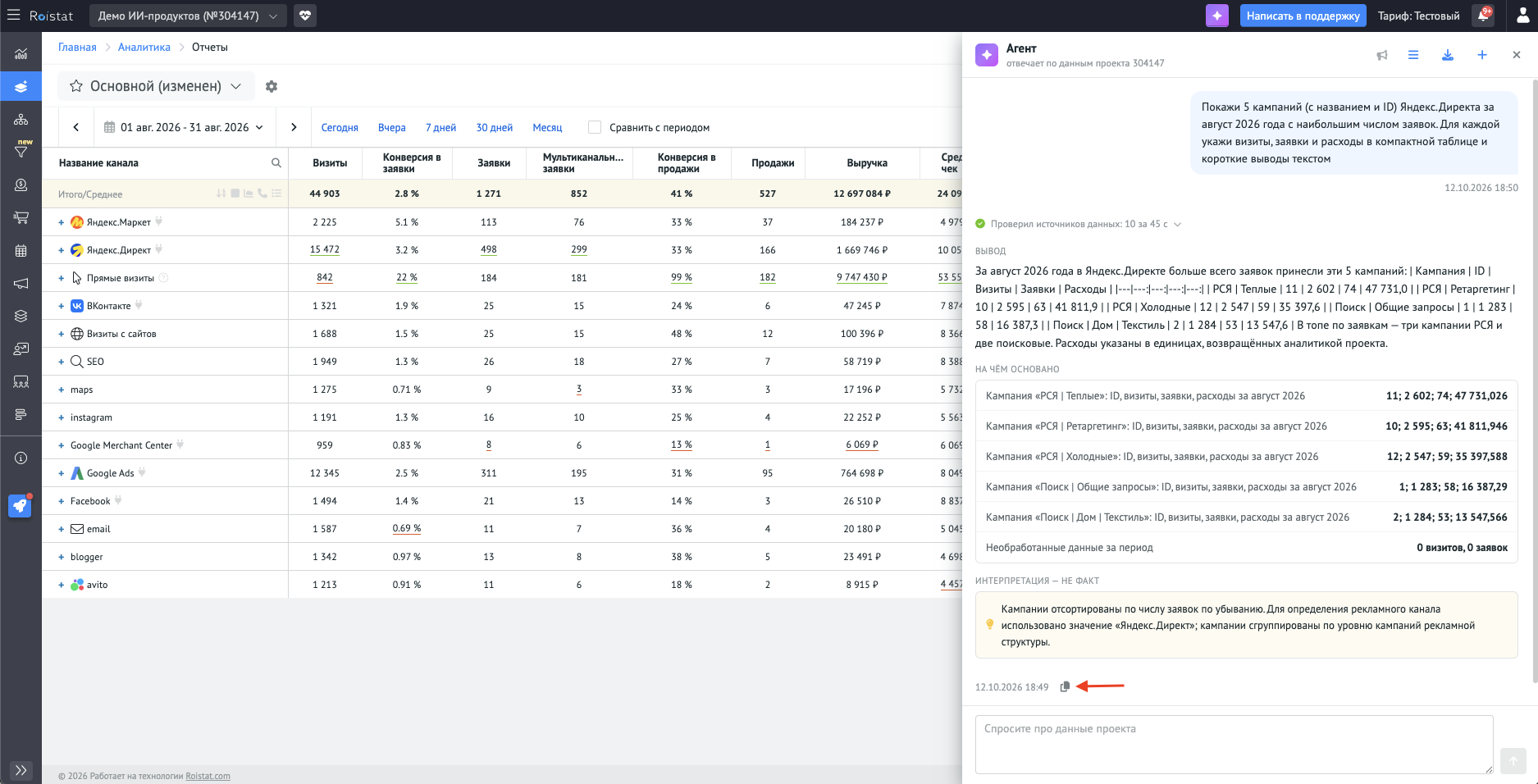Go to previous date period
The width and height of the screenshot is (1538, 784).
pyautogui.click(x=76, y=127)
